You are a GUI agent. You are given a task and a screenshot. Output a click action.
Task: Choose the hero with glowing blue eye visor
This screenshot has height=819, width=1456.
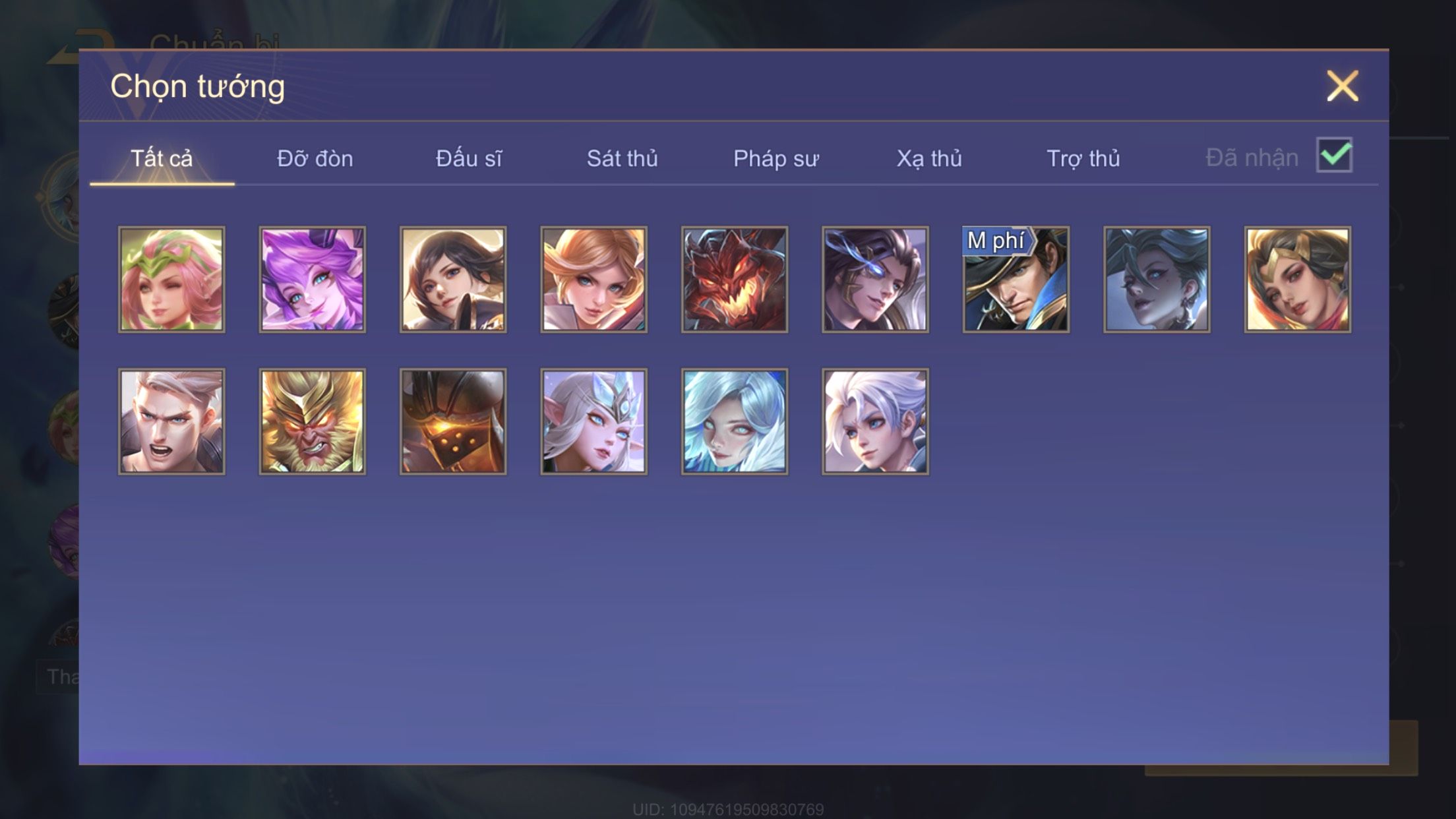(x=875, y=279)
